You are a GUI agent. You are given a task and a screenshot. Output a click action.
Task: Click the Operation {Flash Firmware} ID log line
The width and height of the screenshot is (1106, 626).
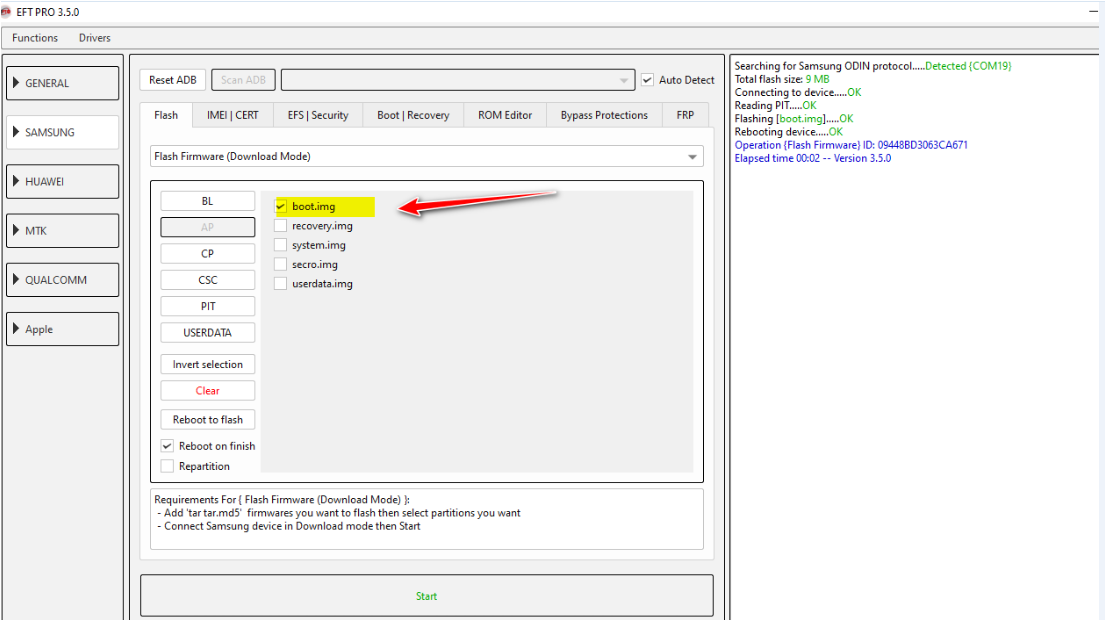851,145
